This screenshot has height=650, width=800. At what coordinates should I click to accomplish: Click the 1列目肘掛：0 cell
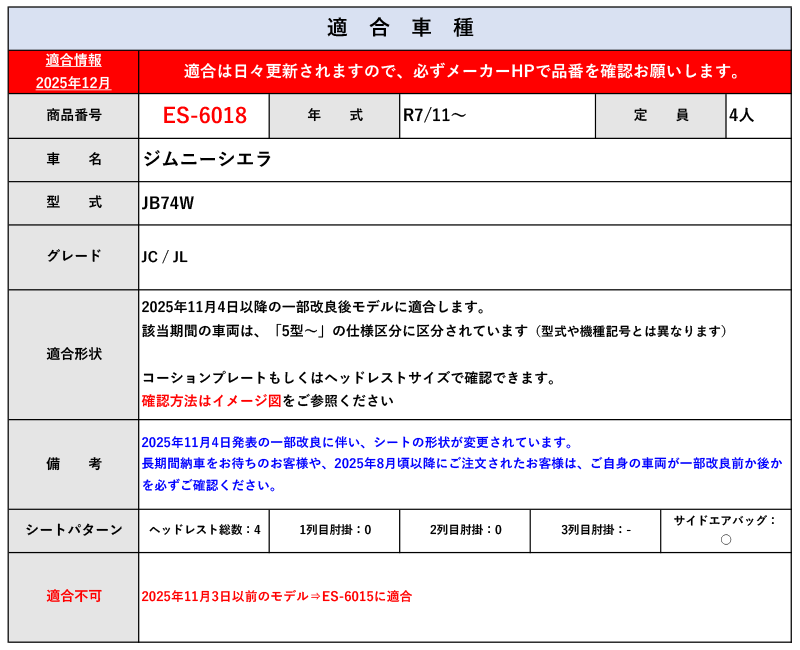335,530
